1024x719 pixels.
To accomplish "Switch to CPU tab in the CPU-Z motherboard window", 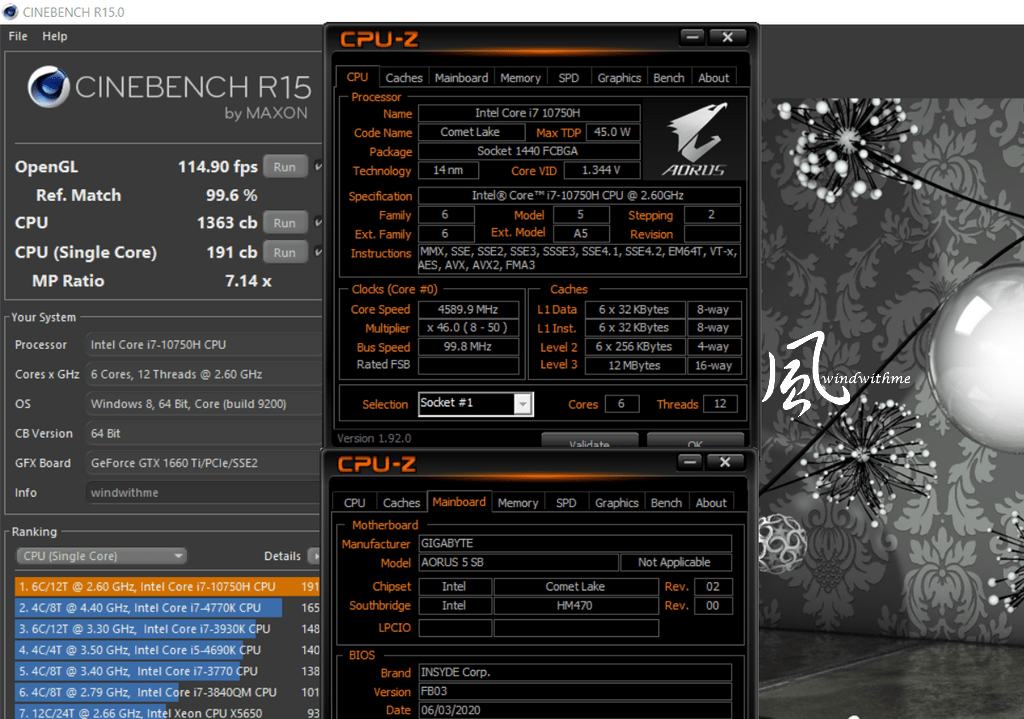I will [354, 503].
